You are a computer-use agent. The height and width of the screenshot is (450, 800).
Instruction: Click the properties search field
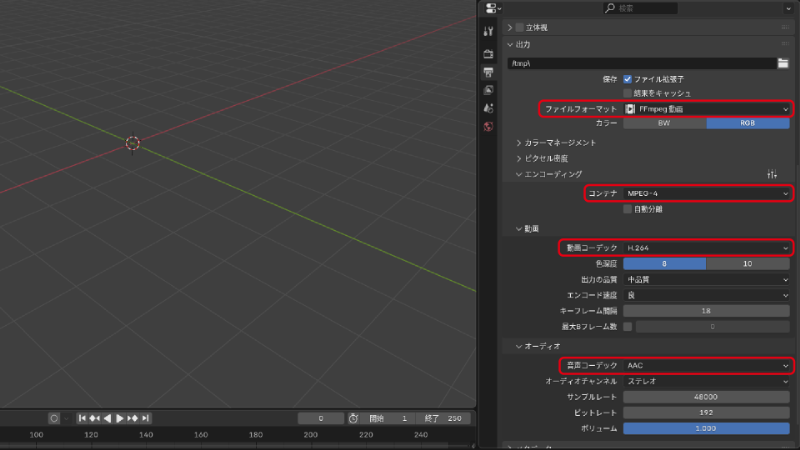(640, 8)
